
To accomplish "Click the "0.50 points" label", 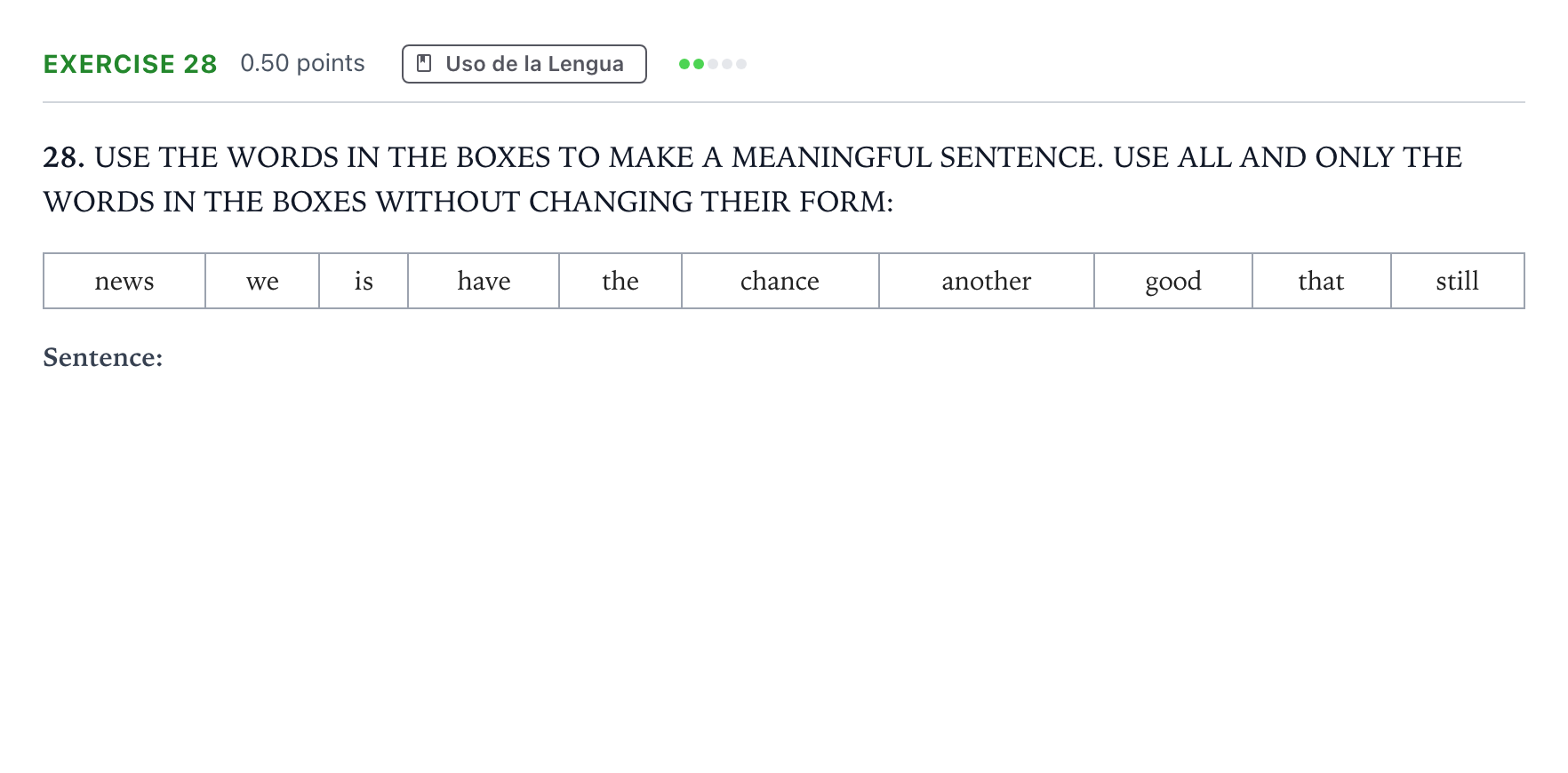I will click(x=302, y=63).
